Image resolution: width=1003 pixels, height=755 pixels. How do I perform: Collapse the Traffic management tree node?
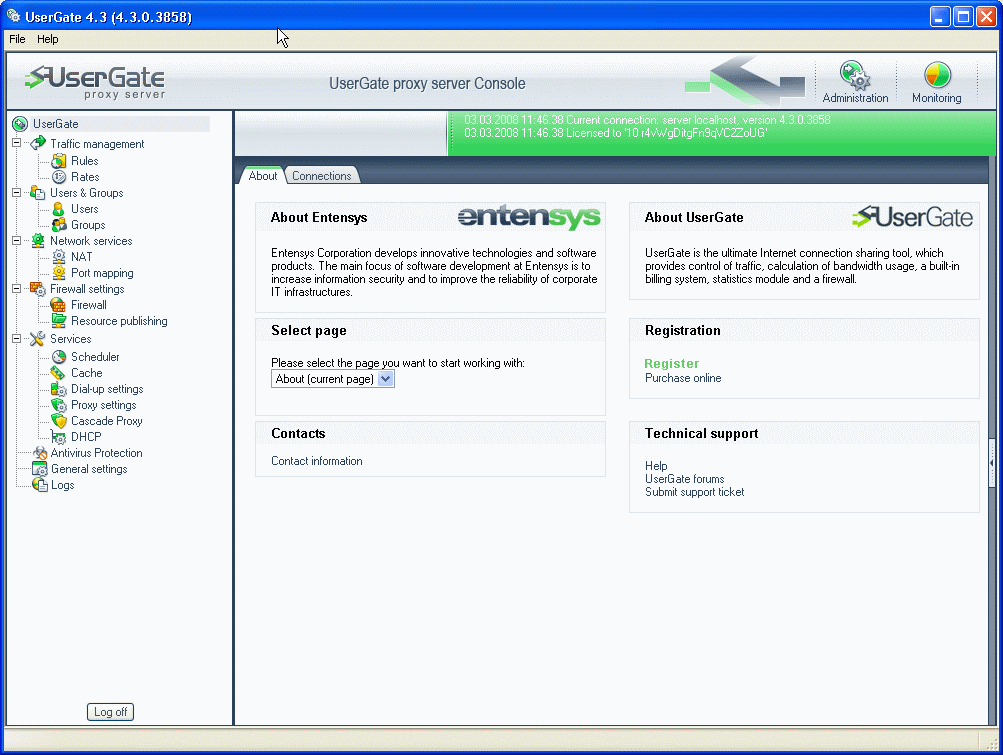17,143
